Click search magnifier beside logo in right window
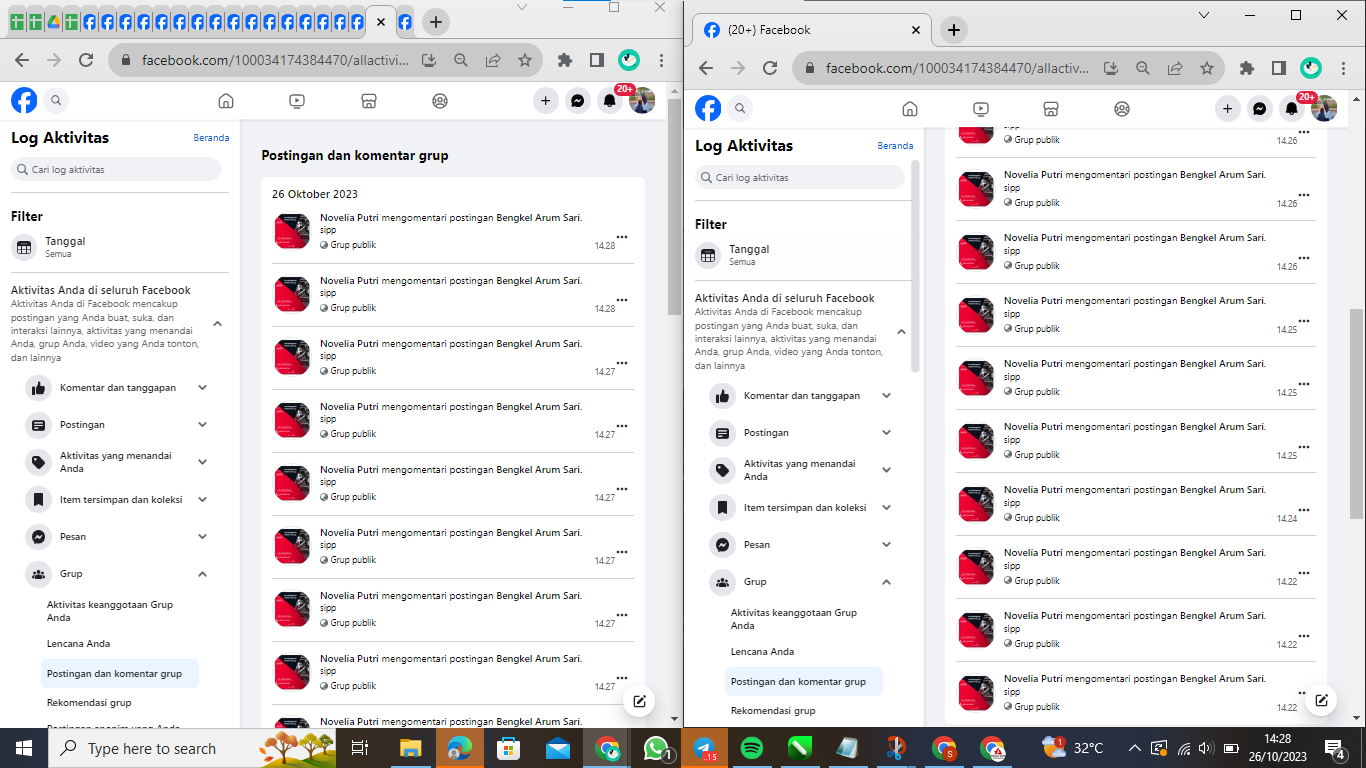The image size is (1366, 768). 740,108
